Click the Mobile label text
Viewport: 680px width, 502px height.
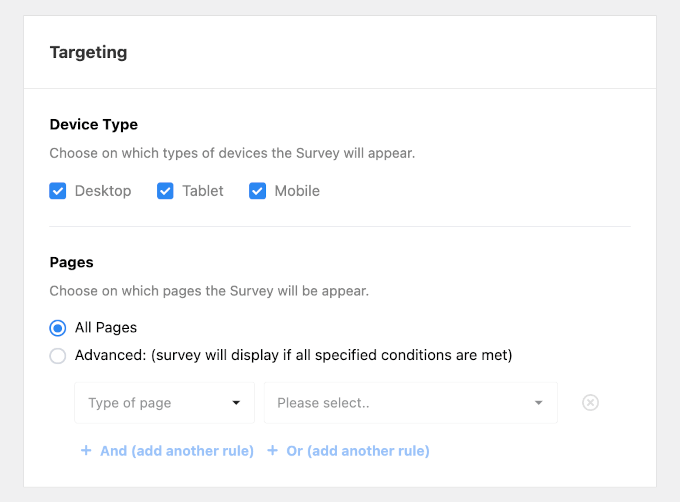point(297,191)
